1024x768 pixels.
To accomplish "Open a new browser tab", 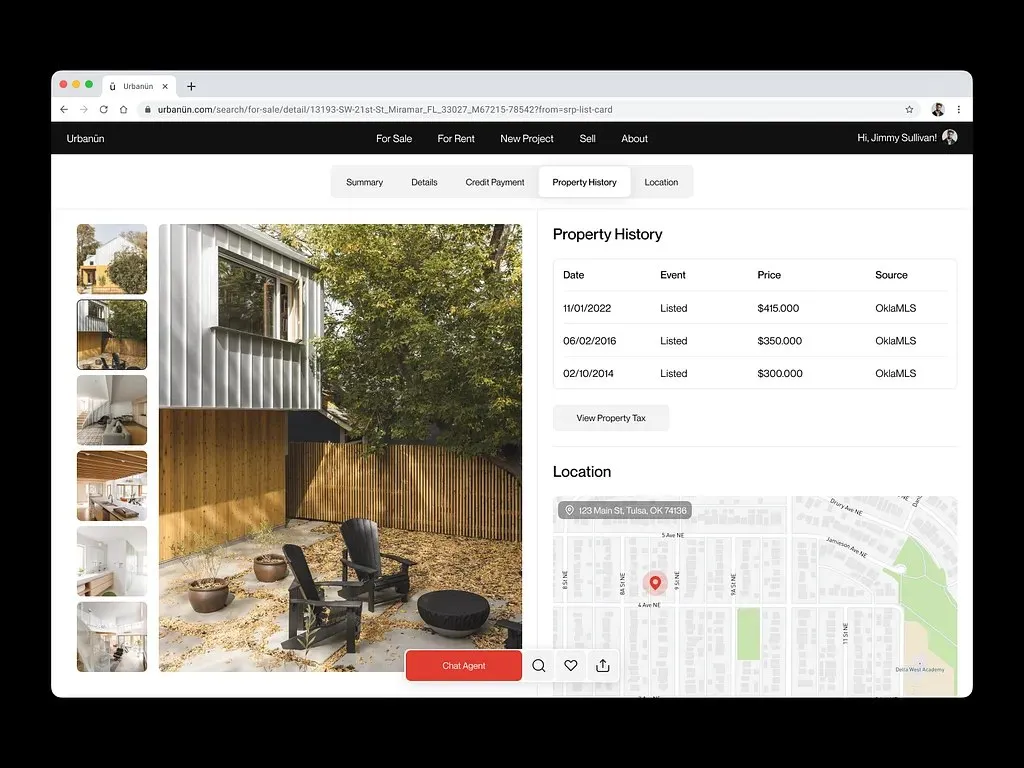I will point(191,86).
